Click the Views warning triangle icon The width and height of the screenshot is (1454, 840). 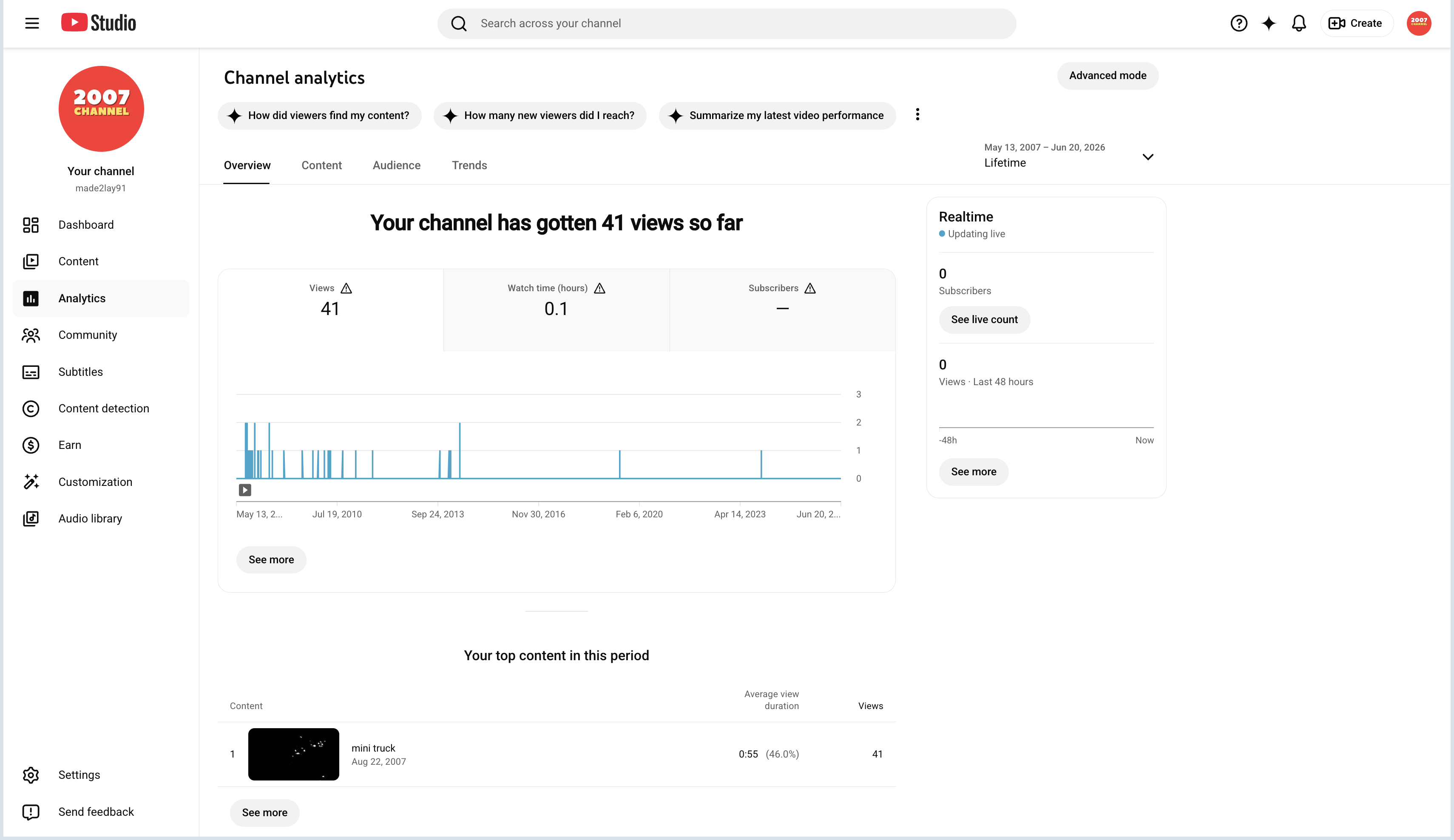tap(346, 288)
